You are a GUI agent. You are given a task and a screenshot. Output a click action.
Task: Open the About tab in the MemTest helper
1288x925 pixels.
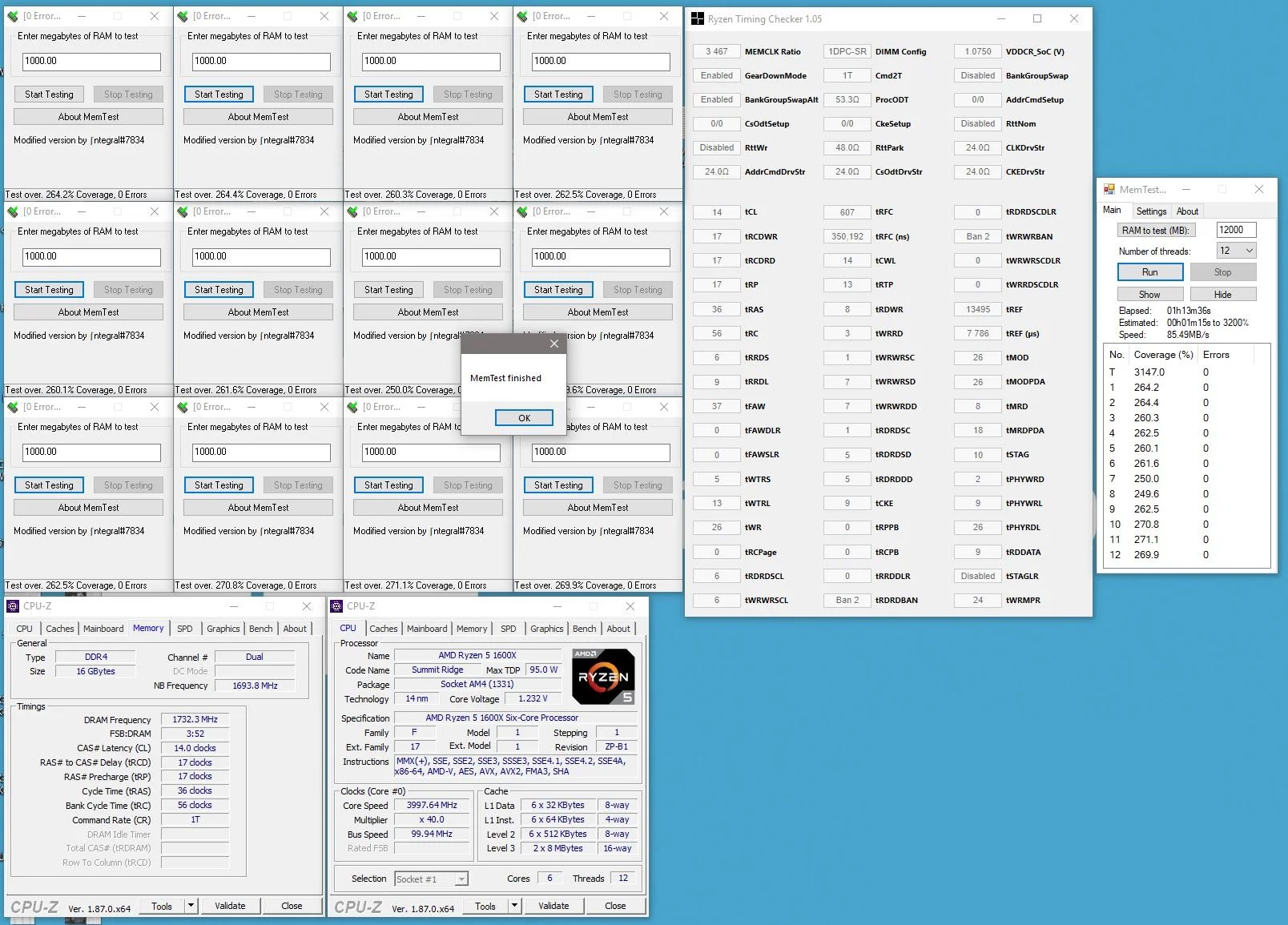click(x=1187, y=211)
